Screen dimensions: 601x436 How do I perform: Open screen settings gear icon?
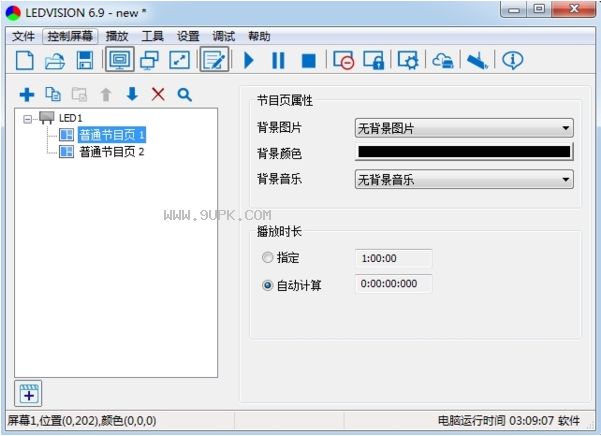click(408, 61)
